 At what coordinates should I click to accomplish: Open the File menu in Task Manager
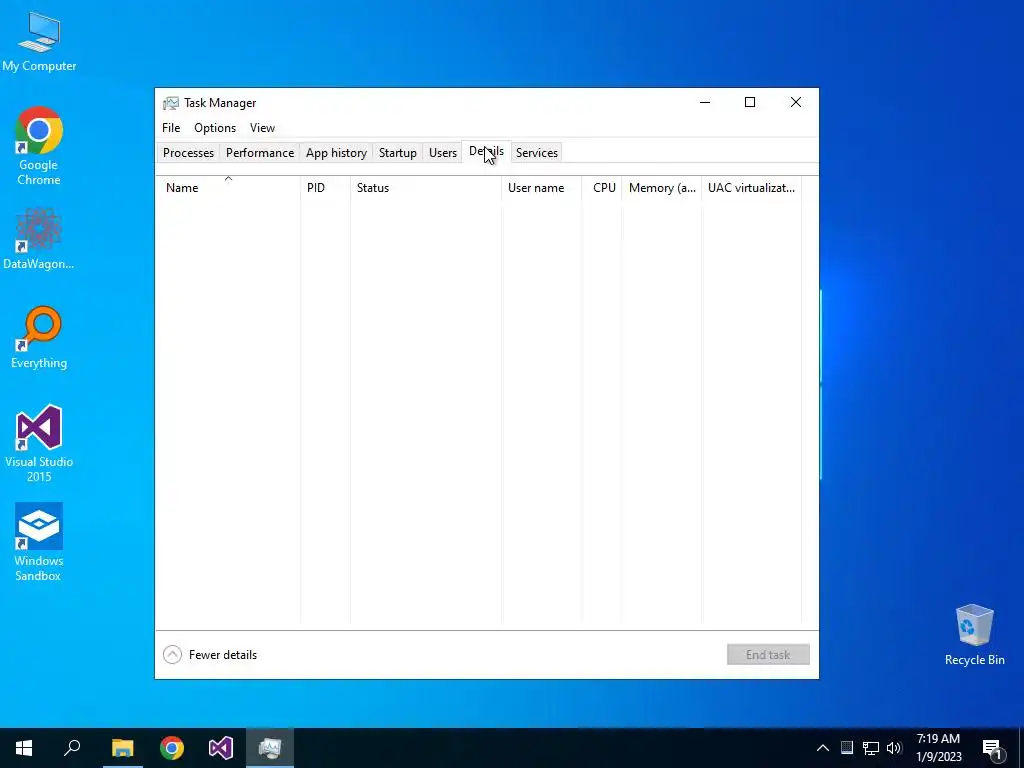[171, 128]
